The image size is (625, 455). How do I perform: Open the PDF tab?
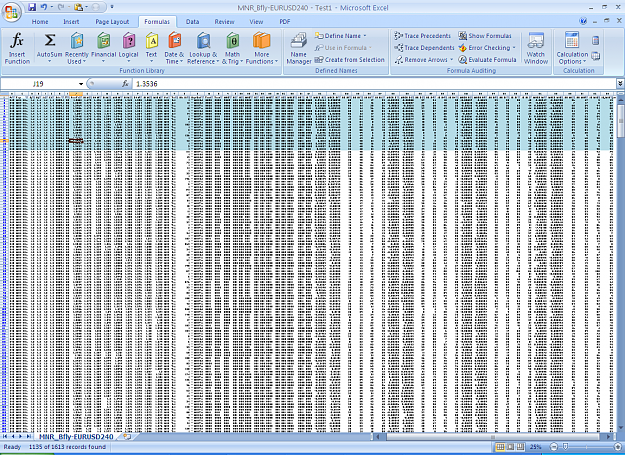click(x=285, y=22)
